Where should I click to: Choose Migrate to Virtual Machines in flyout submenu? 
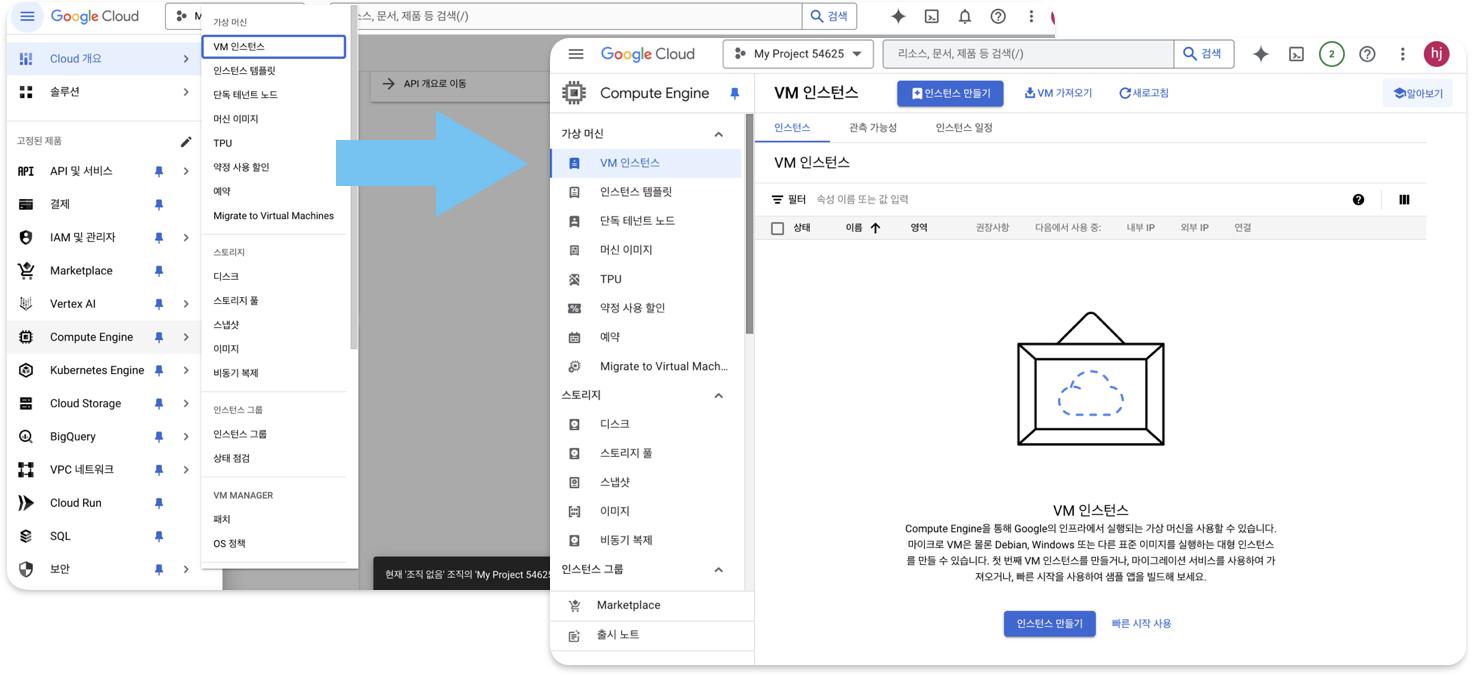pos(273,216)
